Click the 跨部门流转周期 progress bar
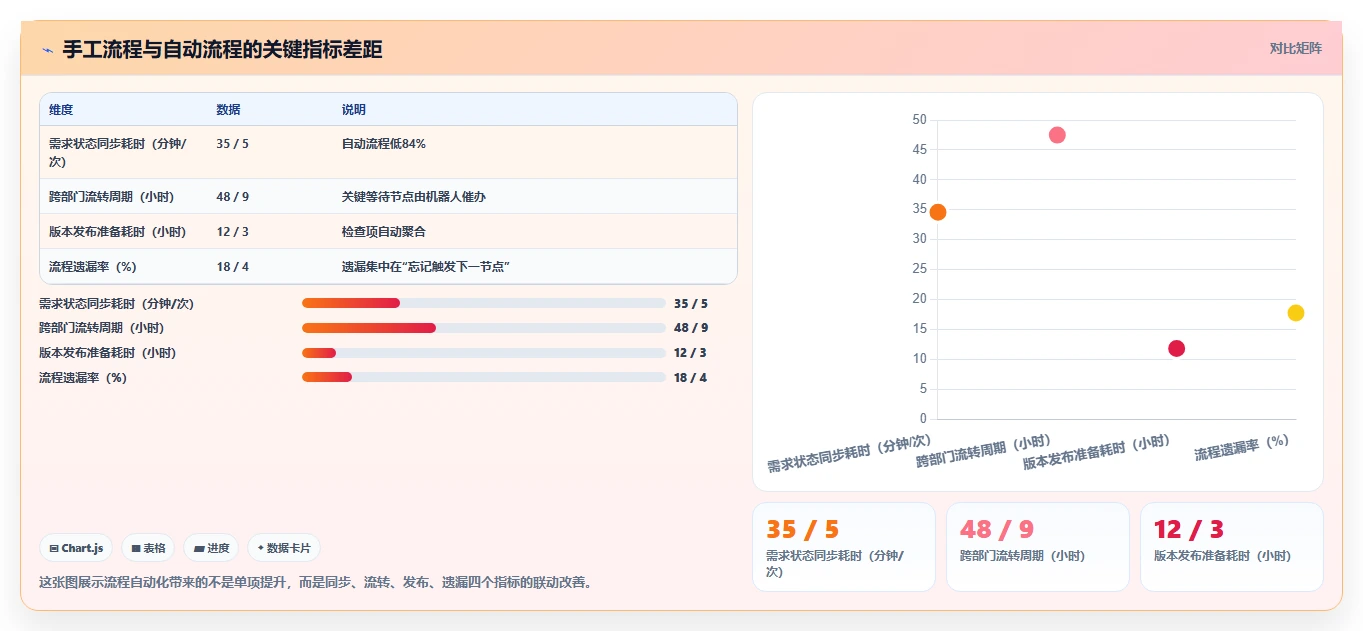 point(484,328)
